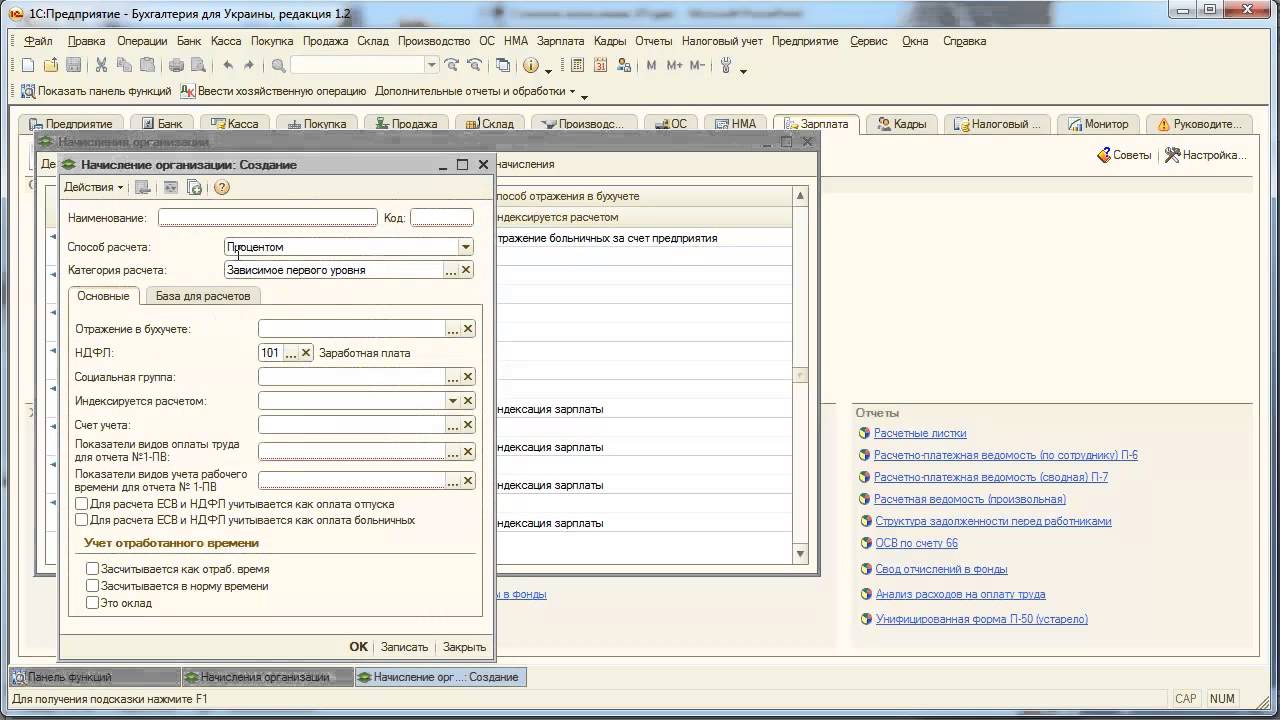Click the Help info toolbar icon
The image size is (1280, 720).
coord(530,65)
